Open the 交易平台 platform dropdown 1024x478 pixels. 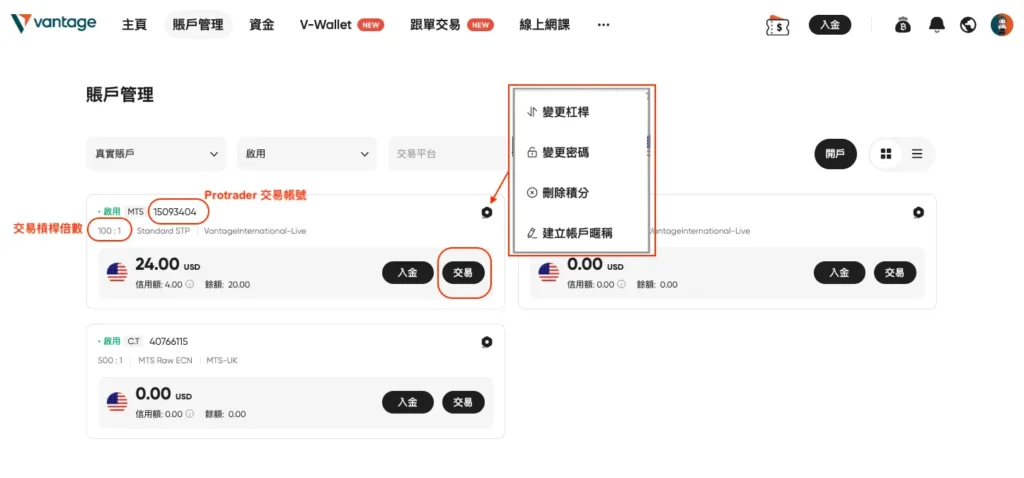pyautogui.click(x=448, y=154)
